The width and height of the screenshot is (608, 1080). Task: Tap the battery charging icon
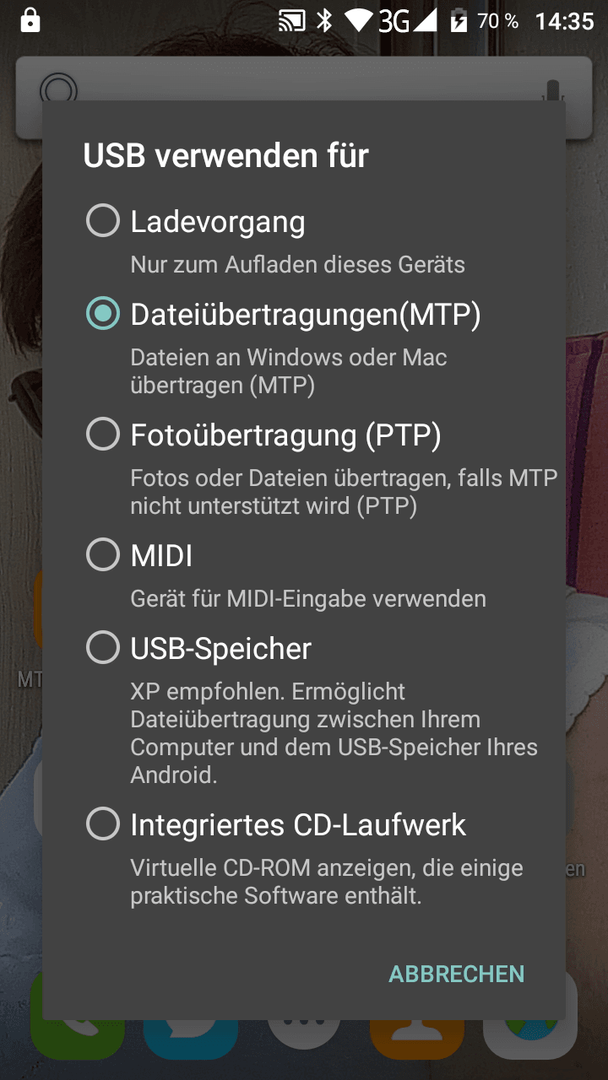tap(459, 22)
